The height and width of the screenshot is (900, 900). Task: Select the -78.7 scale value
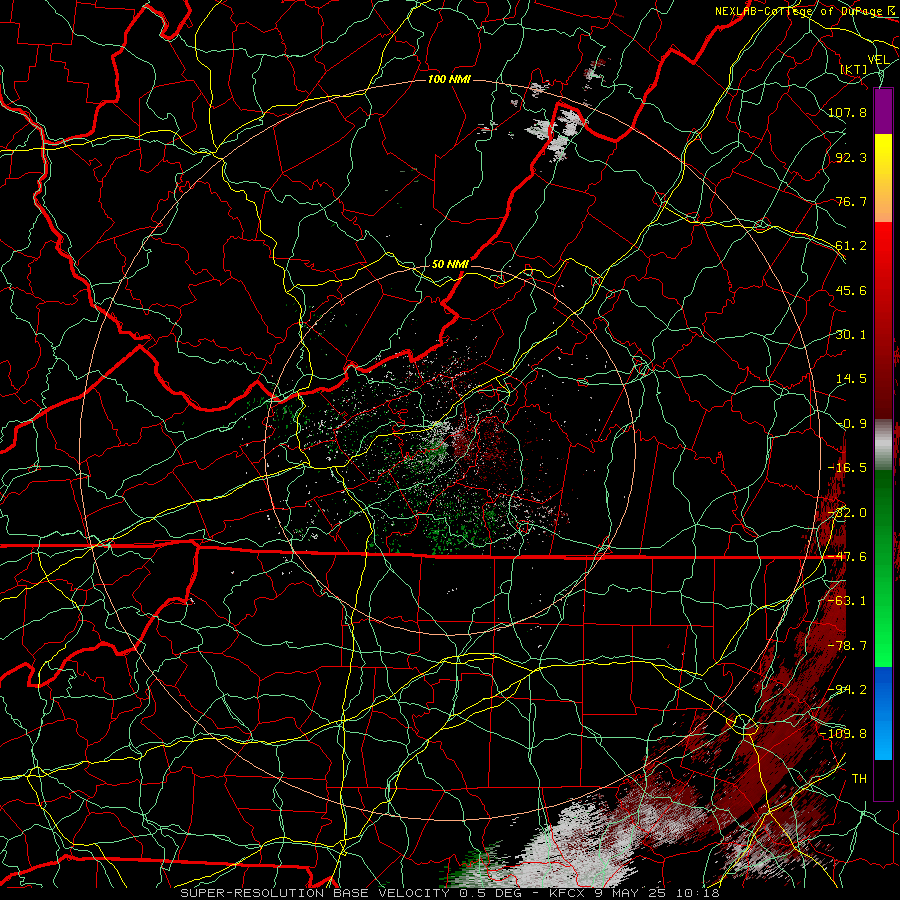[x=847, y=646]
